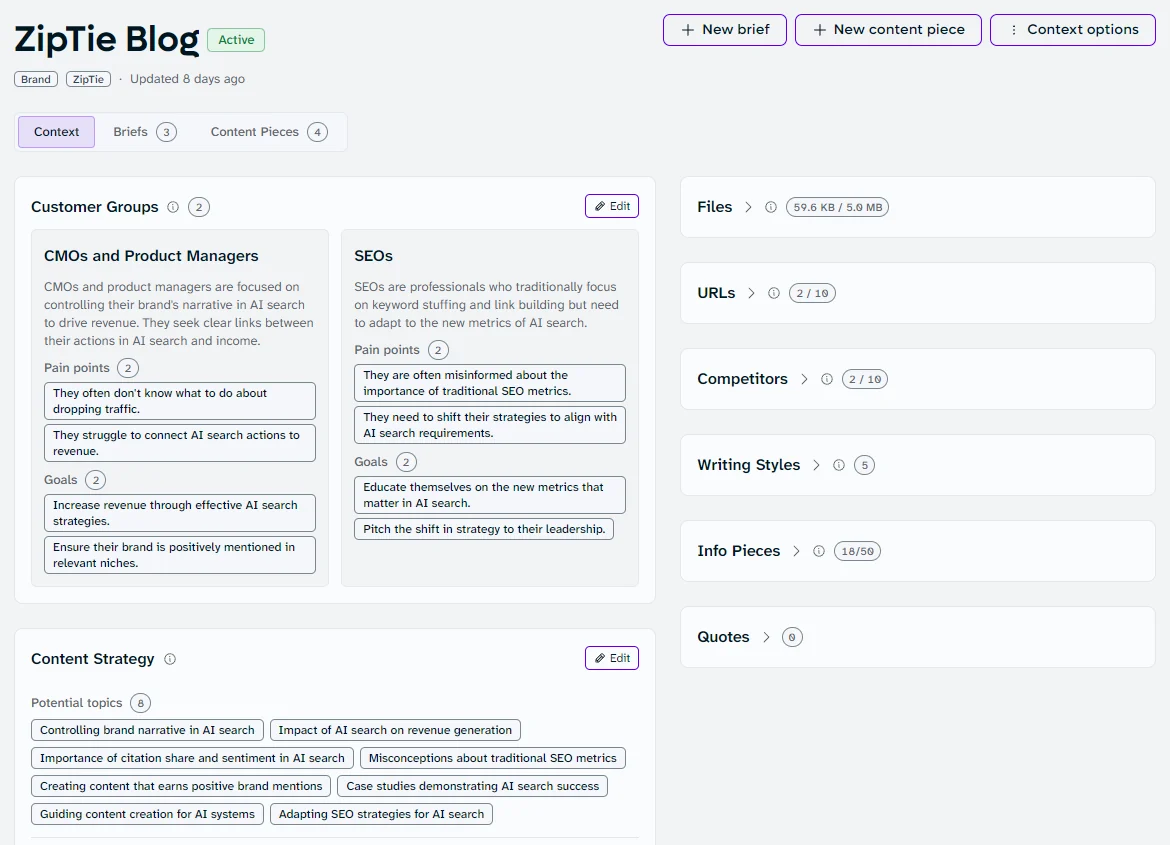This screenshot has width=1170, height=845.
Task: Expand the Files section chevron
Action: pyautogui.click(x=748, y=208)
